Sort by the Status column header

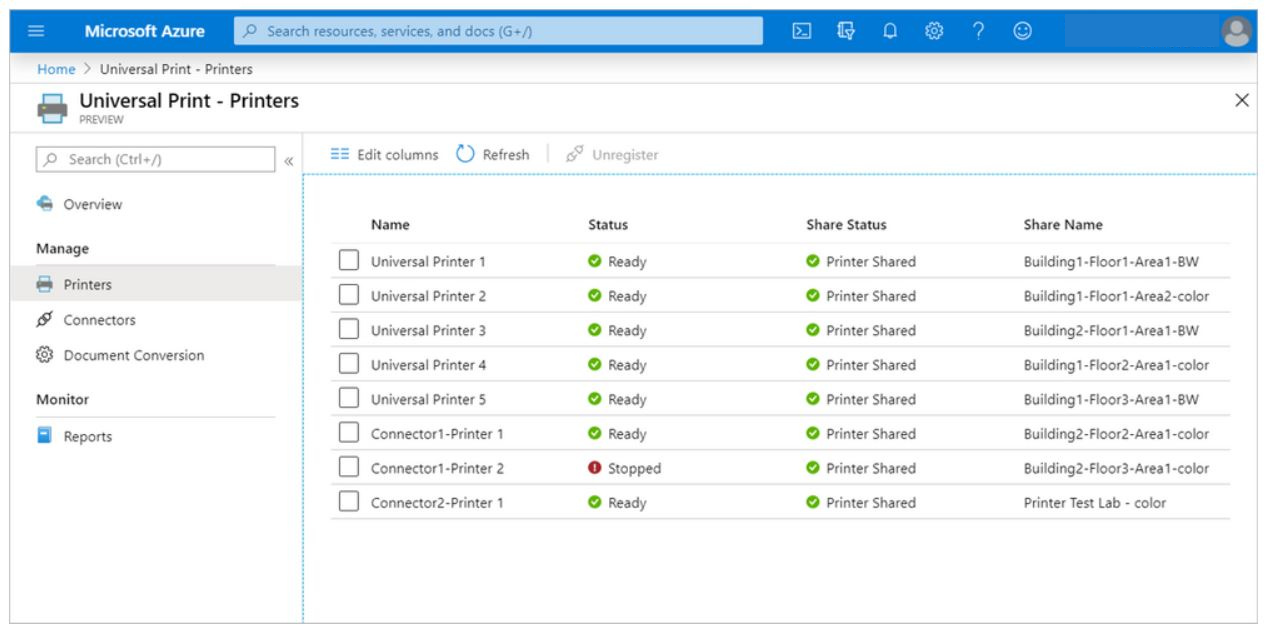[608, 225]
